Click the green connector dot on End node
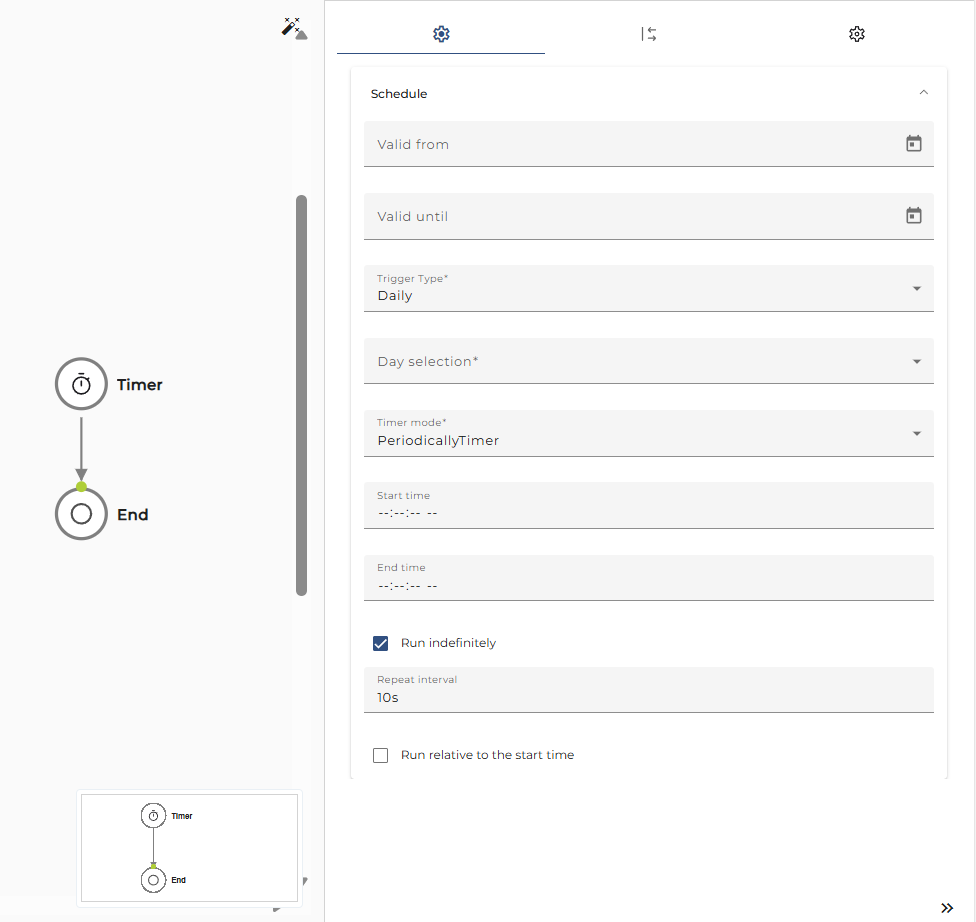The image size is (976, 922). click(x=81, y=486)
